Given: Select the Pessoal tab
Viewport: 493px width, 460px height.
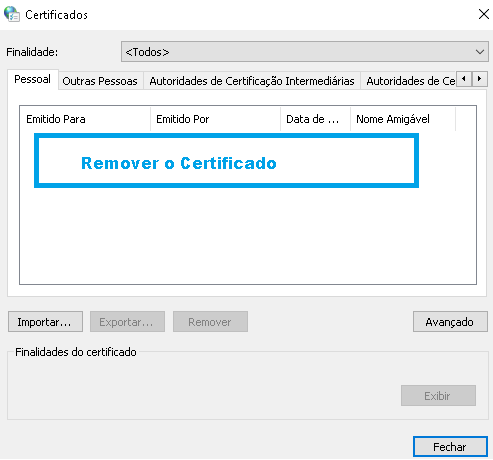Looking at the screenshot, I should click(33, 79).
